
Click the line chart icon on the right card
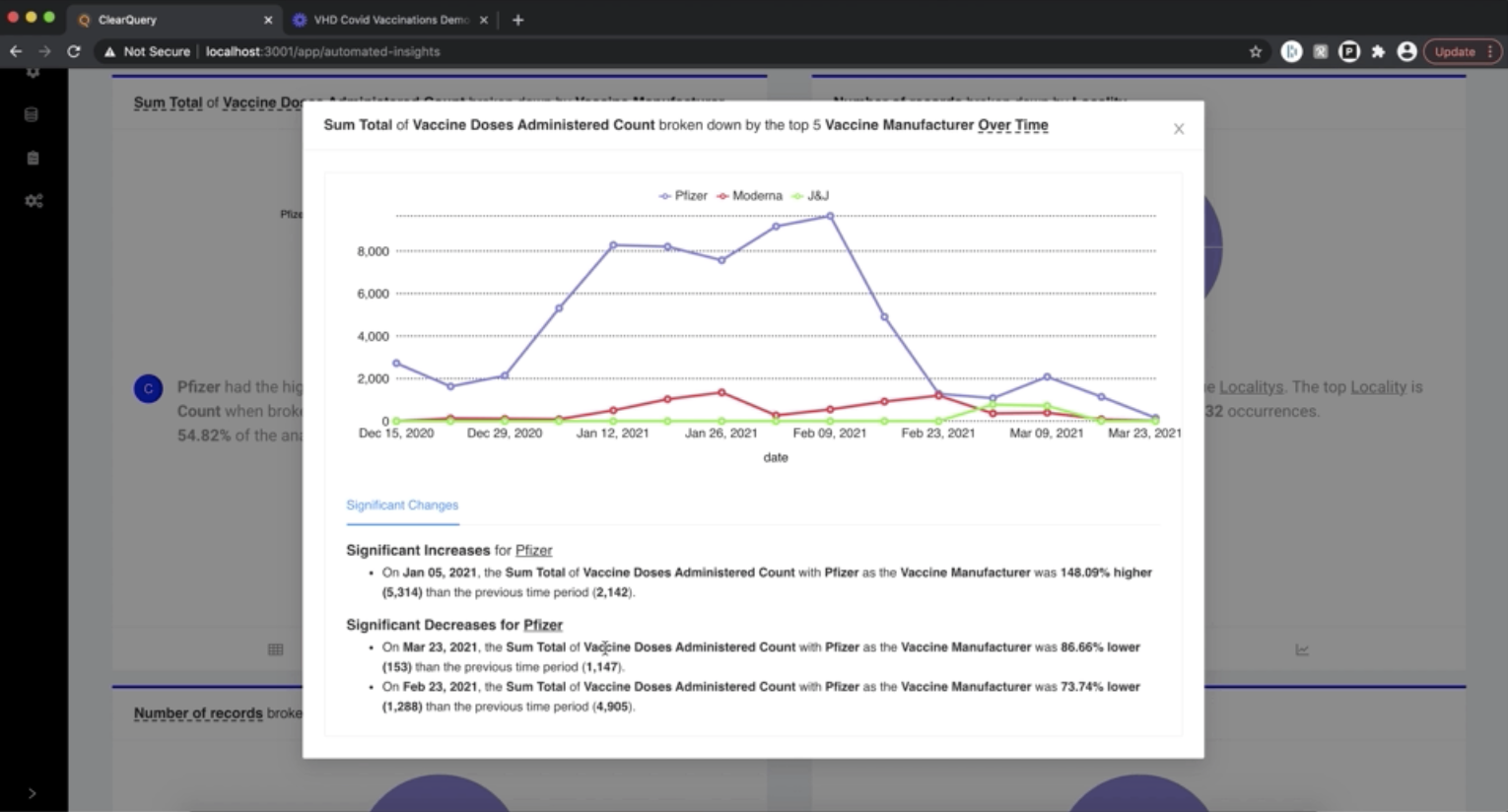pos(1302,649)
